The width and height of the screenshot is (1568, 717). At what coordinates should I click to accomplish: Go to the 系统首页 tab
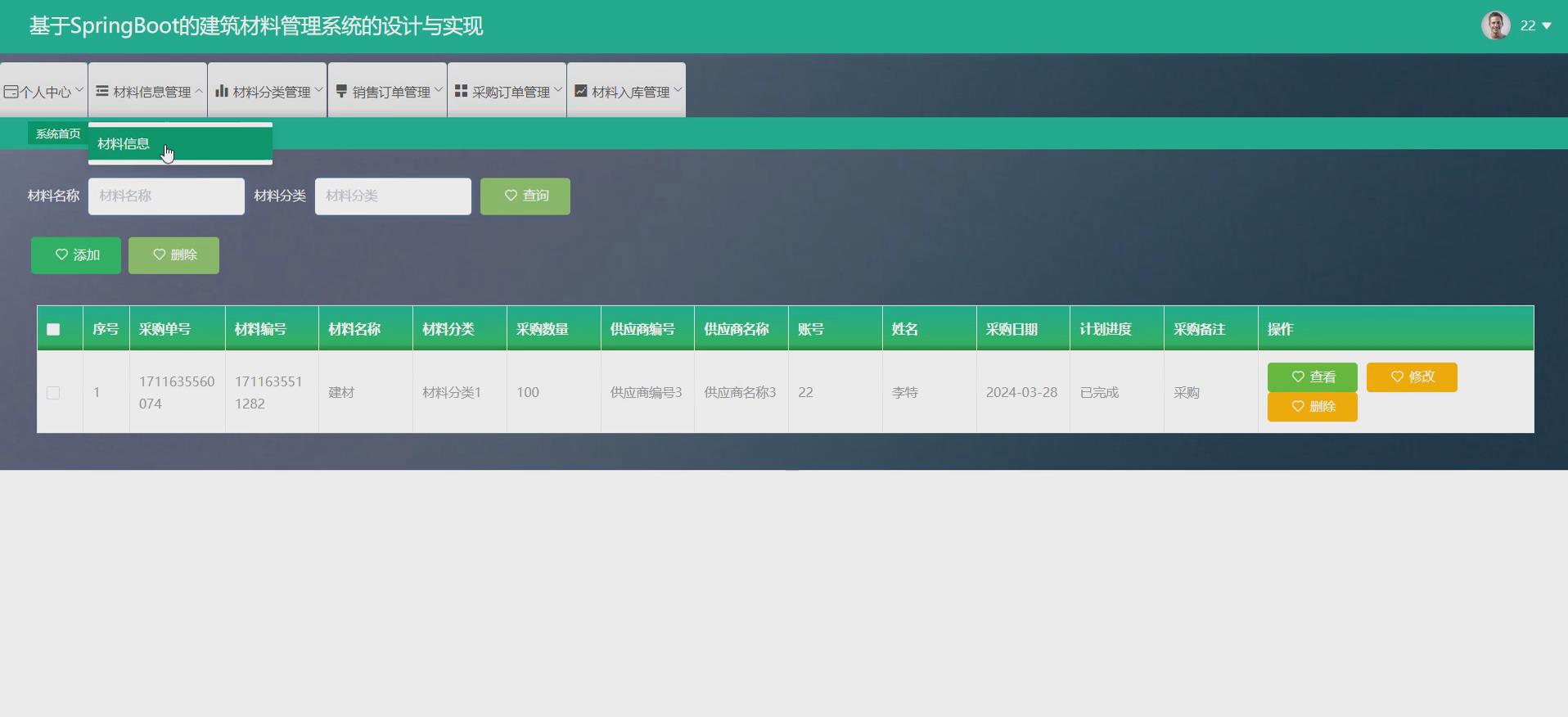[58, 133]
